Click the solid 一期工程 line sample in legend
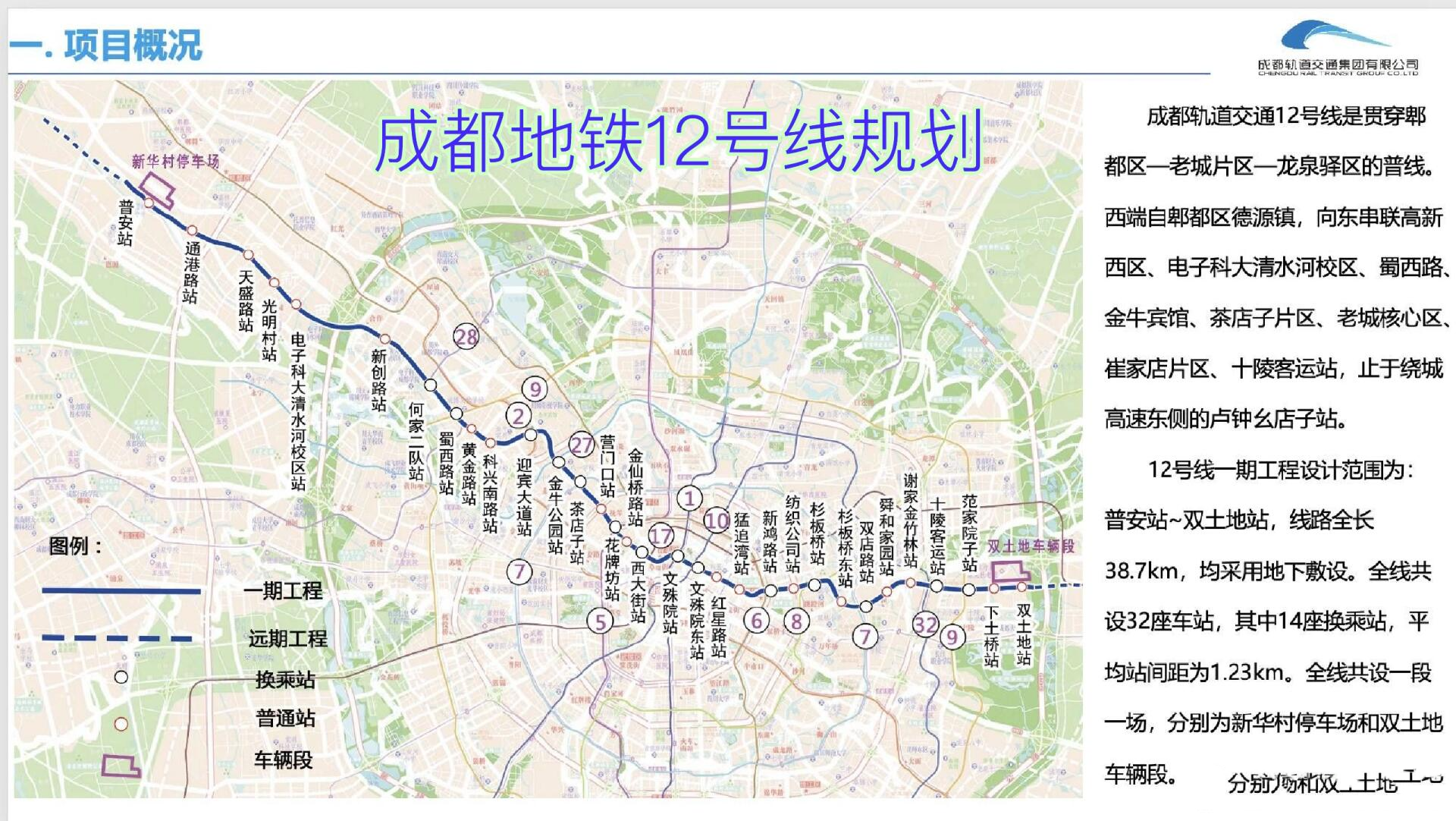 pyautogui.click(x=121, y=590)
